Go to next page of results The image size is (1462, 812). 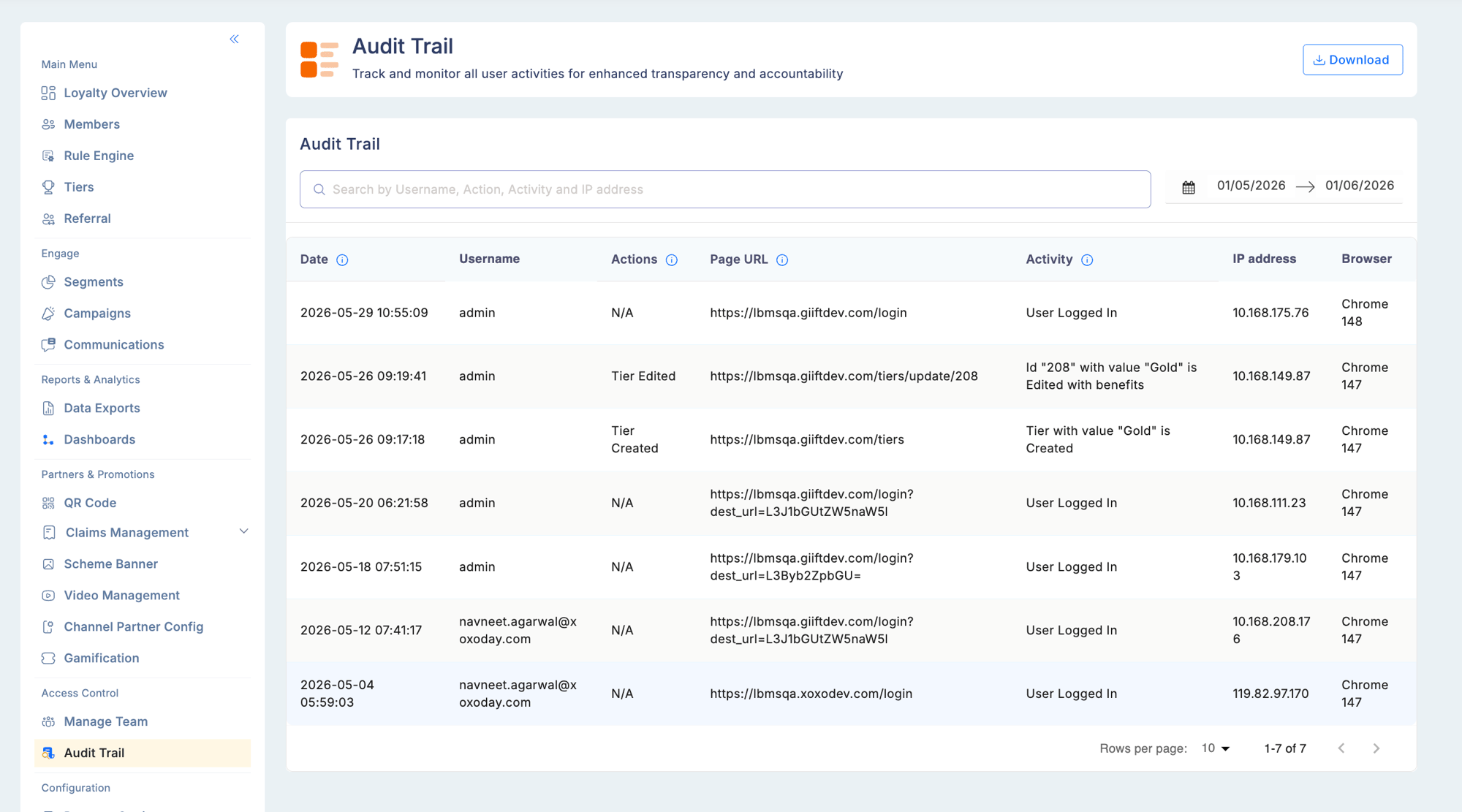[x=1376, y=748]
